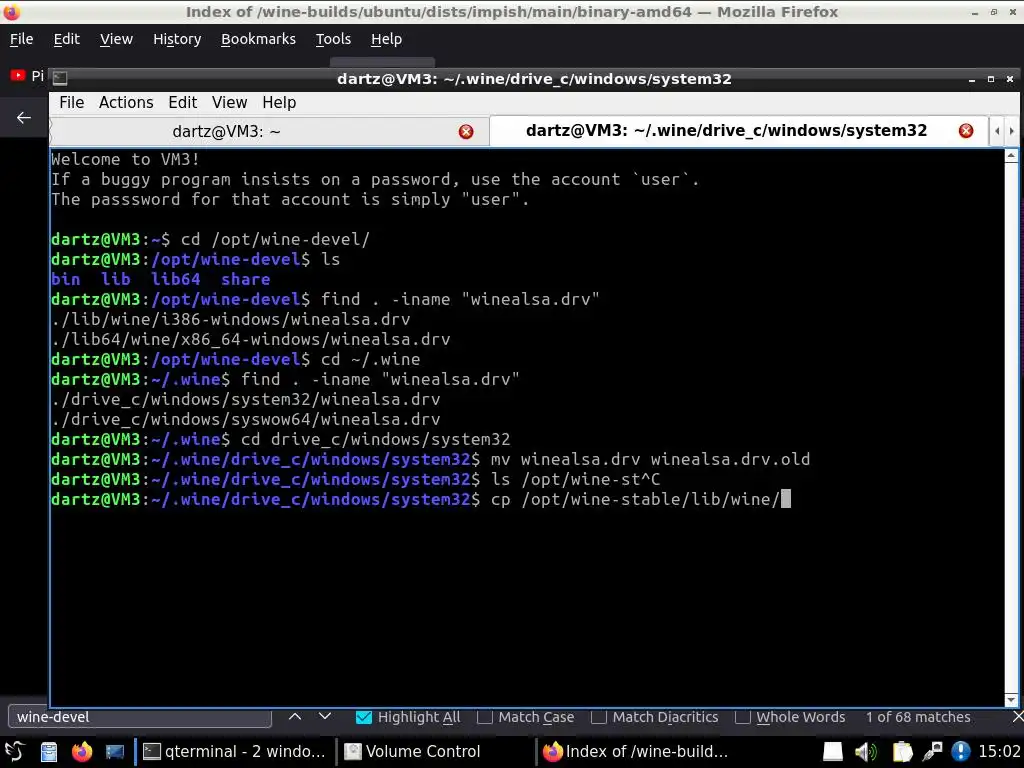Click the find bar field containing wine-devel
This screenshot has height=768, width=1024.
[140, 717]
